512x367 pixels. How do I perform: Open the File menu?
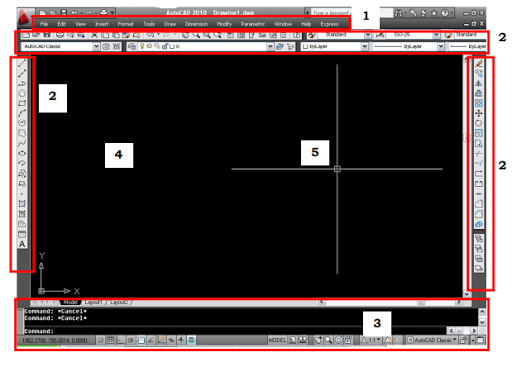coord(44,24)
